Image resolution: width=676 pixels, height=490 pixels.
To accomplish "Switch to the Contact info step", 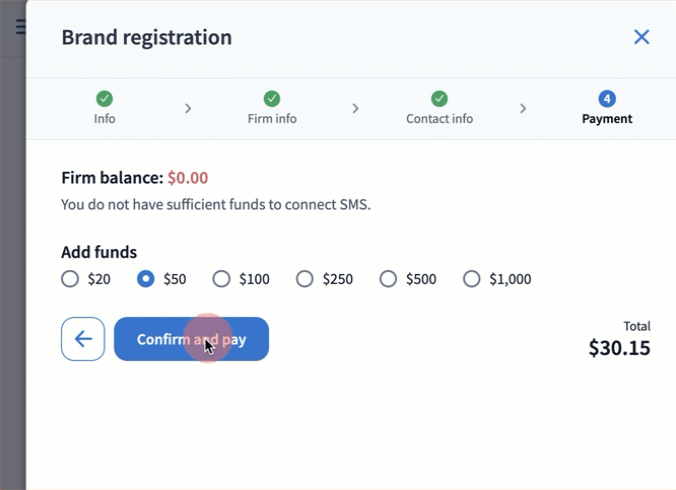I will click(x=439, y=118).
